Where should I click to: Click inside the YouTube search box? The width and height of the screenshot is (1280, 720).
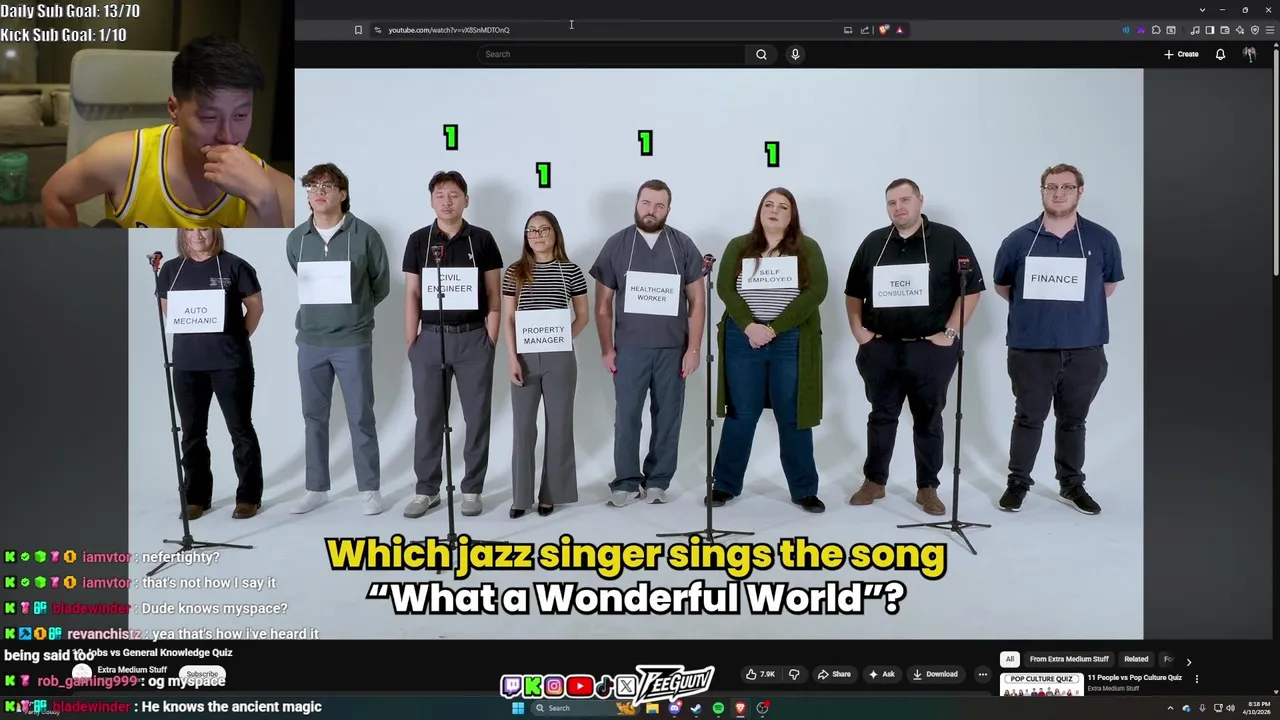click(x=610, y=54)
